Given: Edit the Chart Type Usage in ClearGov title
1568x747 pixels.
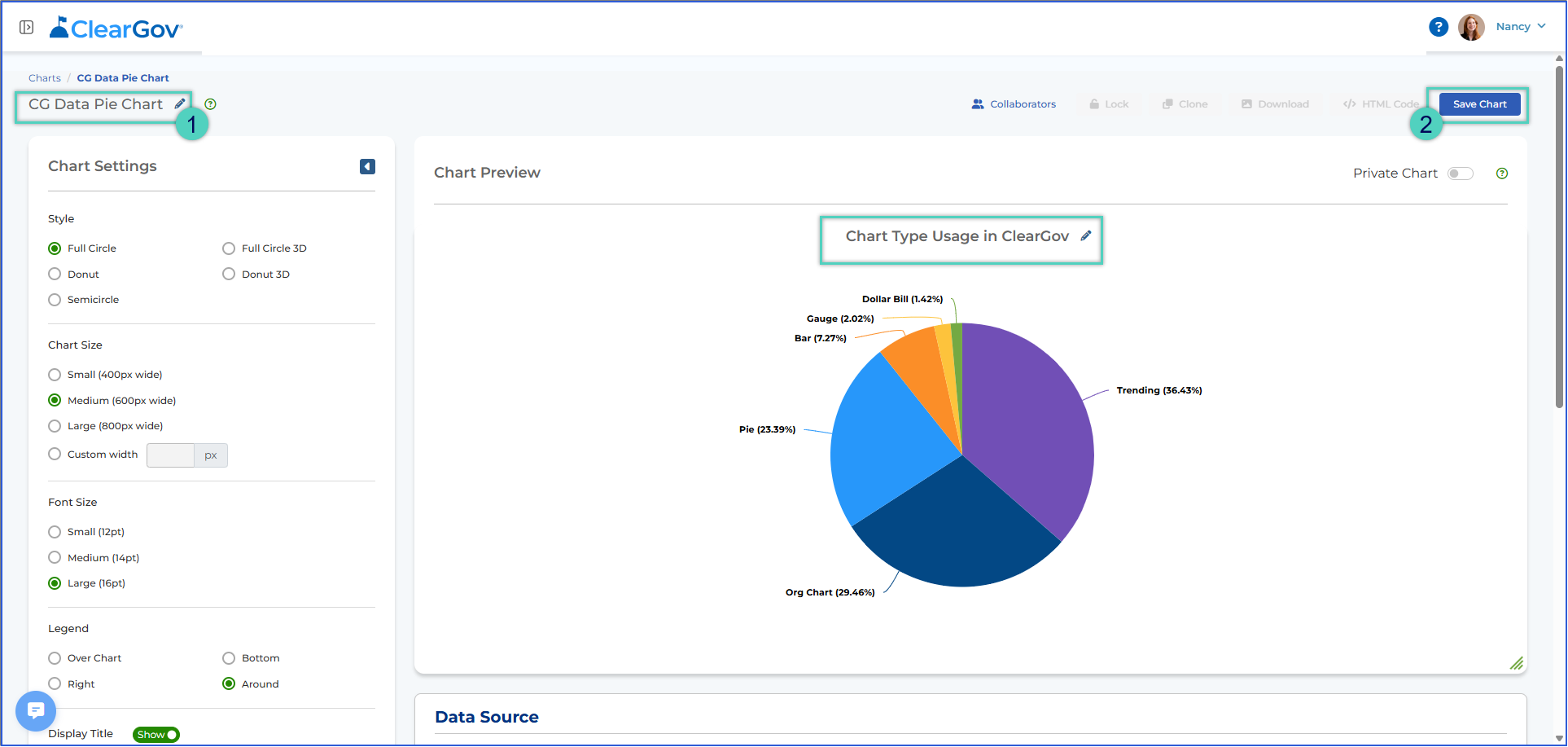Looking at the screenshot, I should tap(1086, 235).
